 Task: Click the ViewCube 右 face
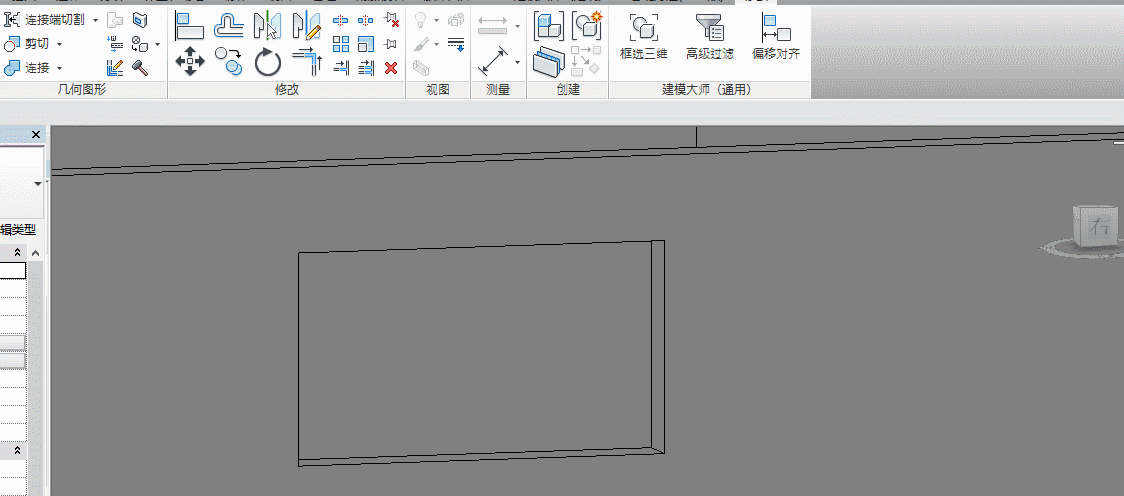[x=1099, y=228]
